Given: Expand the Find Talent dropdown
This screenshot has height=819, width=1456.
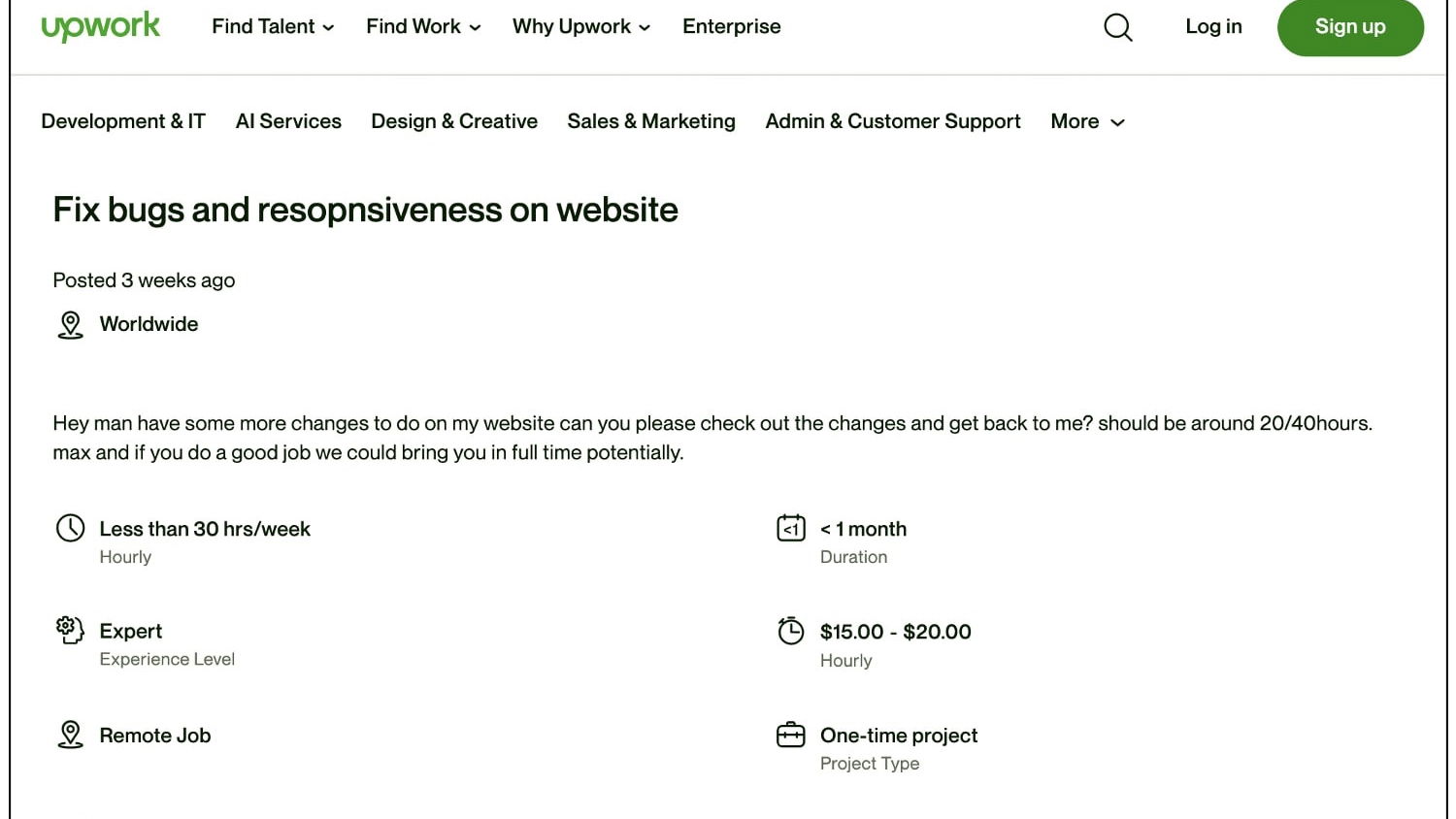Looking at the screenshot, I should [x=273, y=27].
